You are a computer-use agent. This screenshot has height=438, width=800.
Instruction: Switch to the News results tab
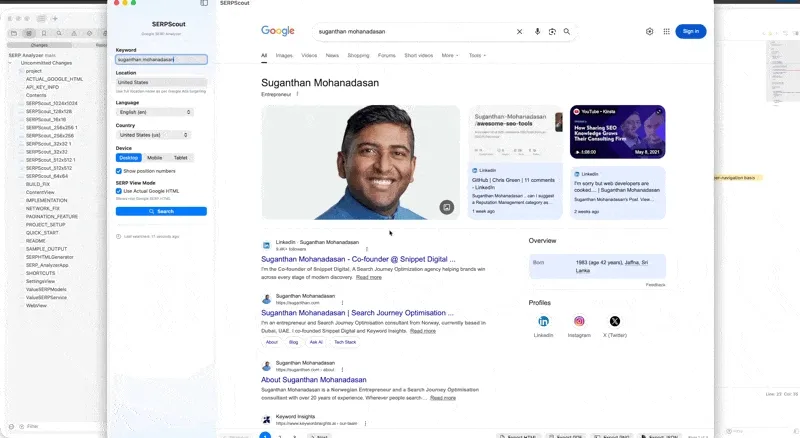click(332, 55)
